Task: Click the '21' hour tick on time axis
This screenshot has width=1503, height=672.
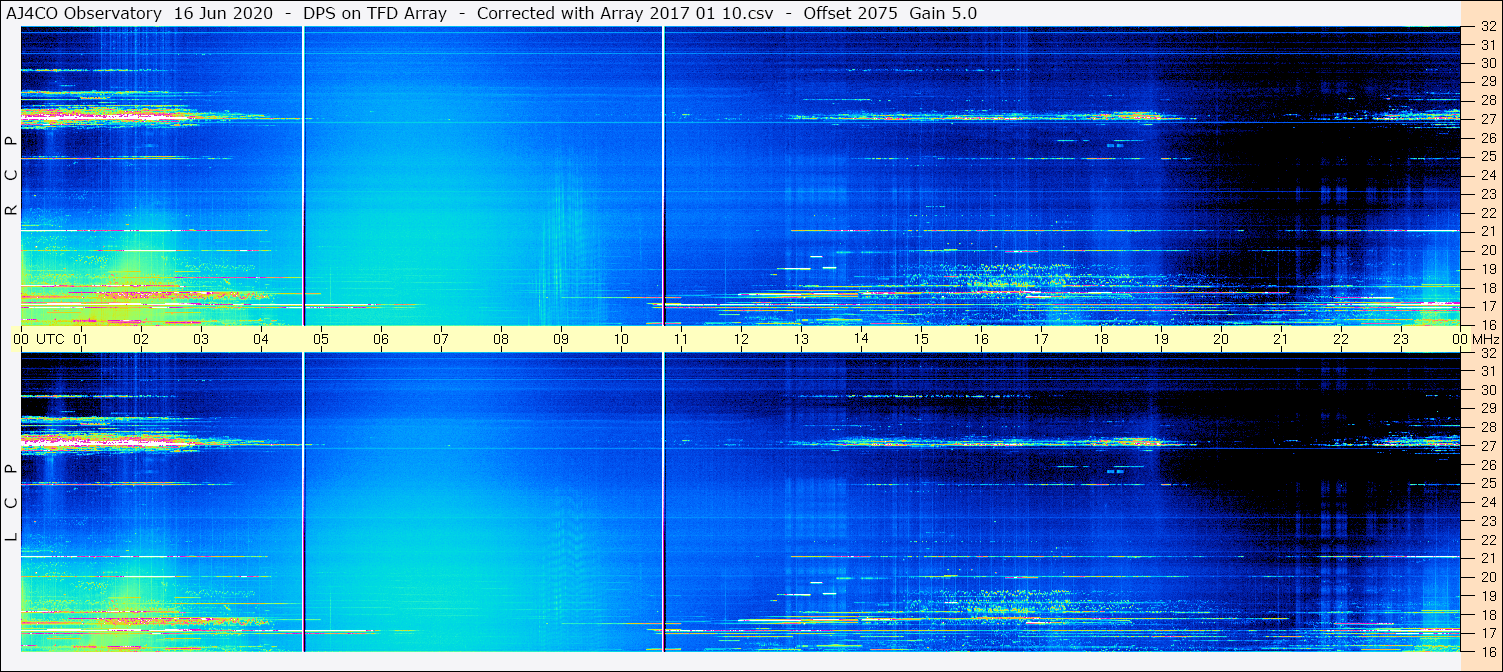Action: tap(1281, 339)
